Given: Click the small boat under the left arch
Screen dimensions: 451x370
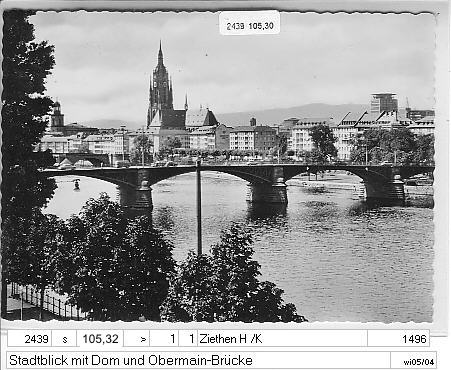Looking at the screenshot, I should pos(77,184).
